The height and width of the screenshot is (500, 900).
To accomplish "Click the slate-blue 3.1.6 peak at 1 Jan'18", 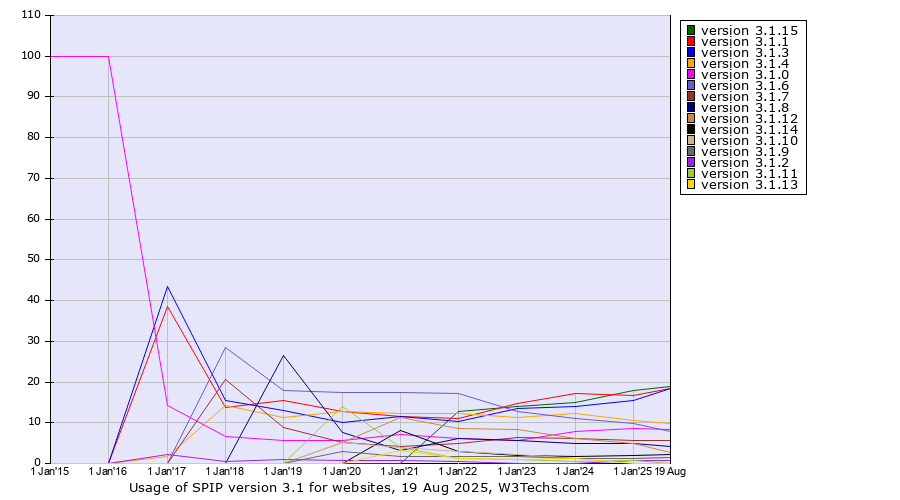I will click(x=226, y=347).
